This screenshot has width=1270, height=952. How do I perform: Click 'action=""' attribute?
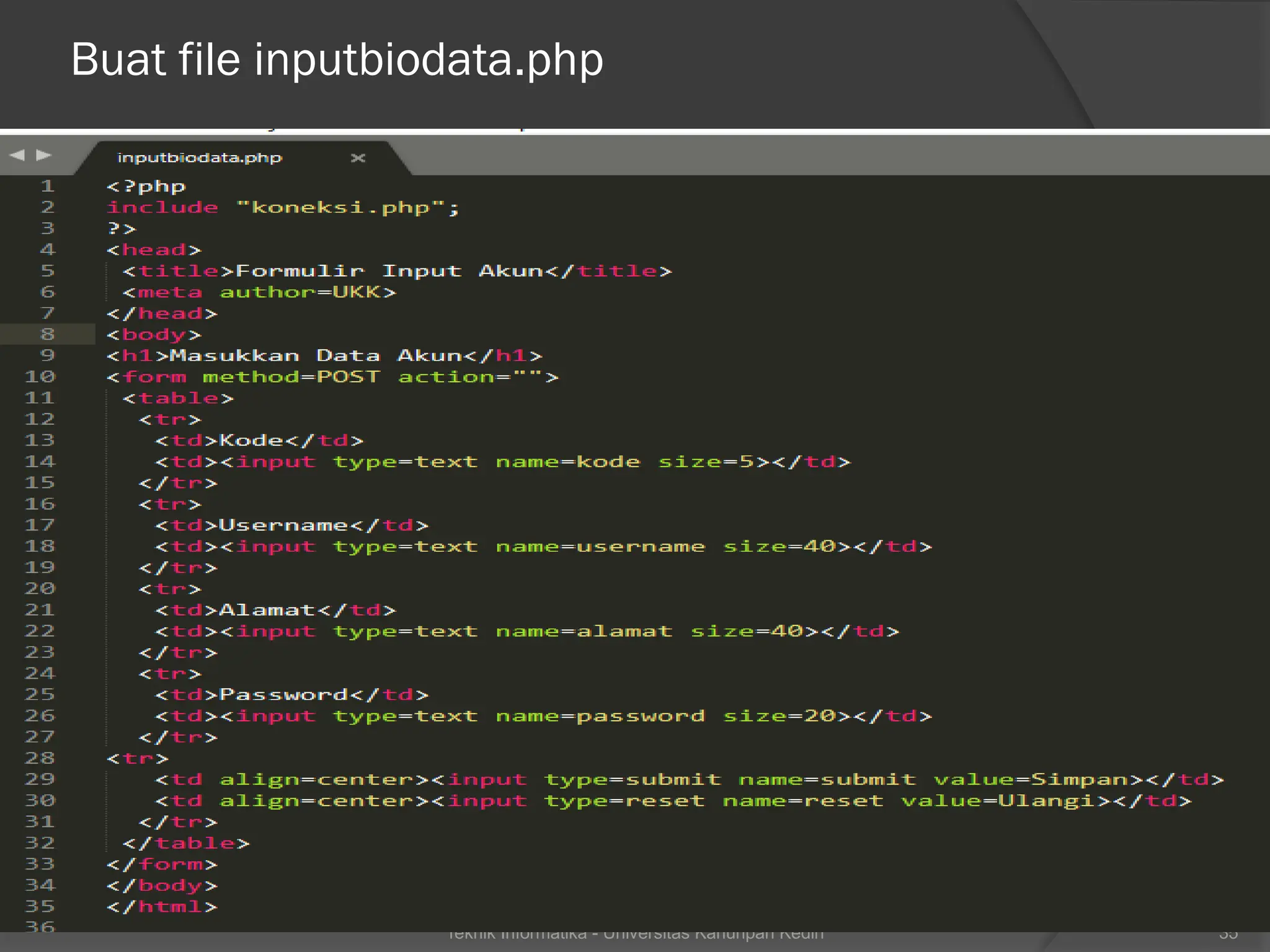click(471, 377)
